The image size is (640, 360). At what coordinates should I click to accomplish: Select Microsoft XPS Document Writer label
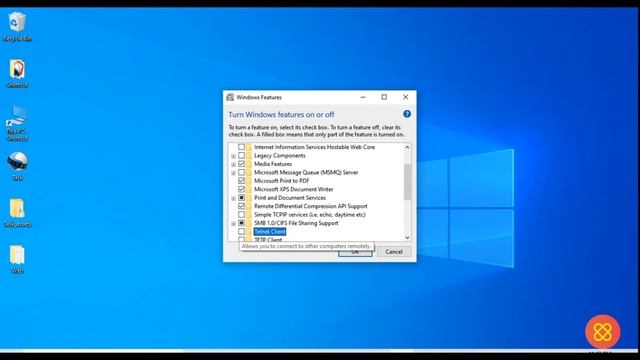[x=293, y=189]
